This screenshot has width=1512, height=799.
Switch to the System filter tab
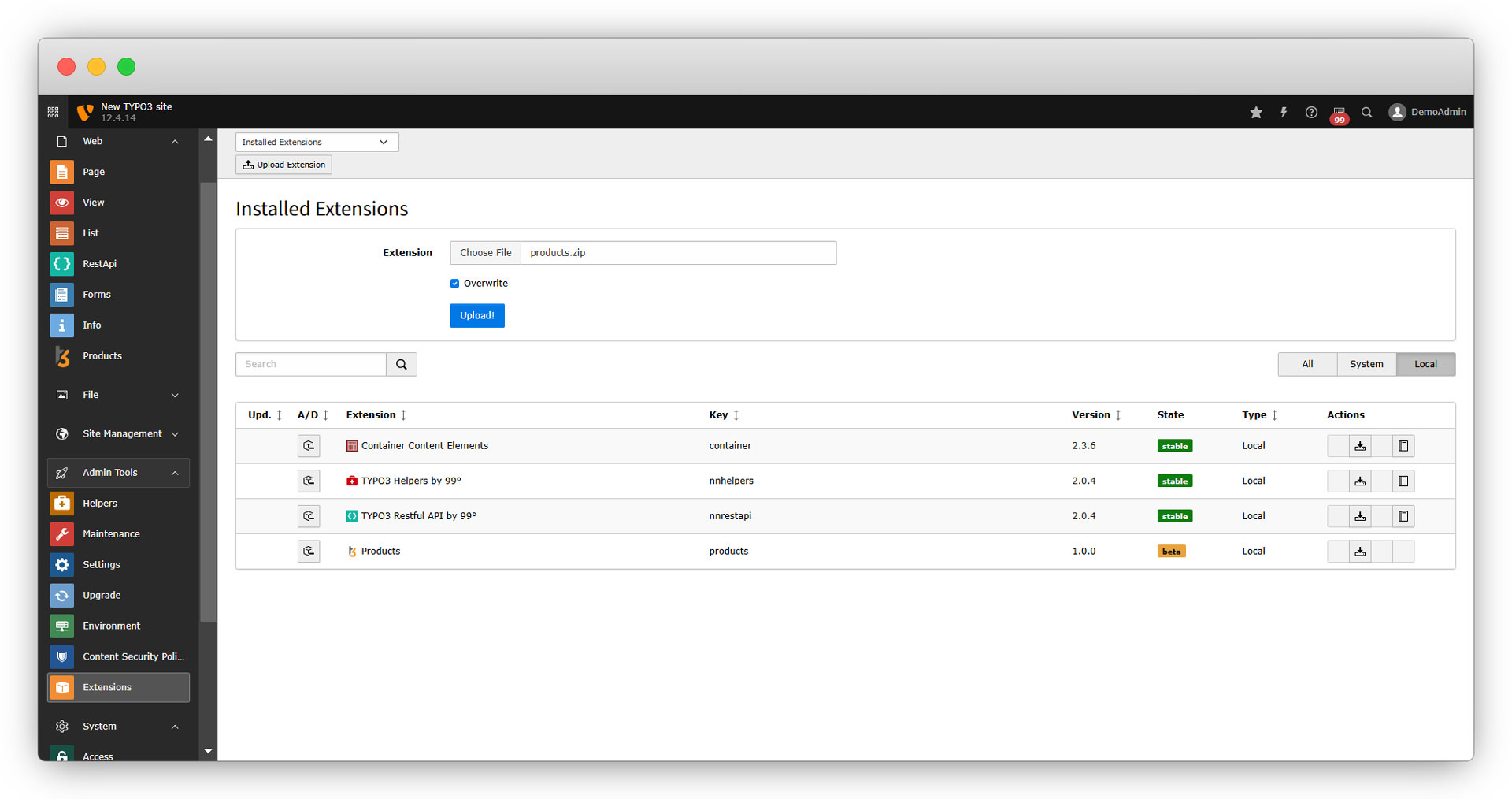[1366, 364]
